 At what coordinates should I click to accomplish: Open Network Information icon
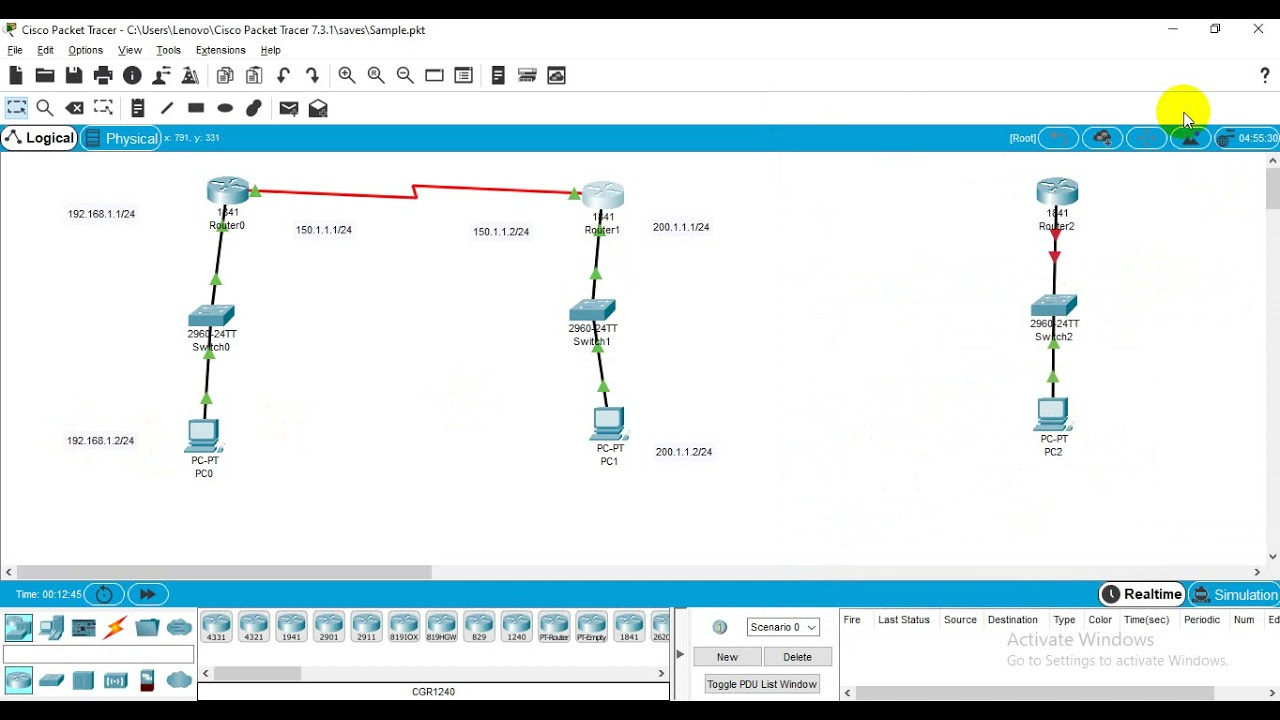point(132,76)
